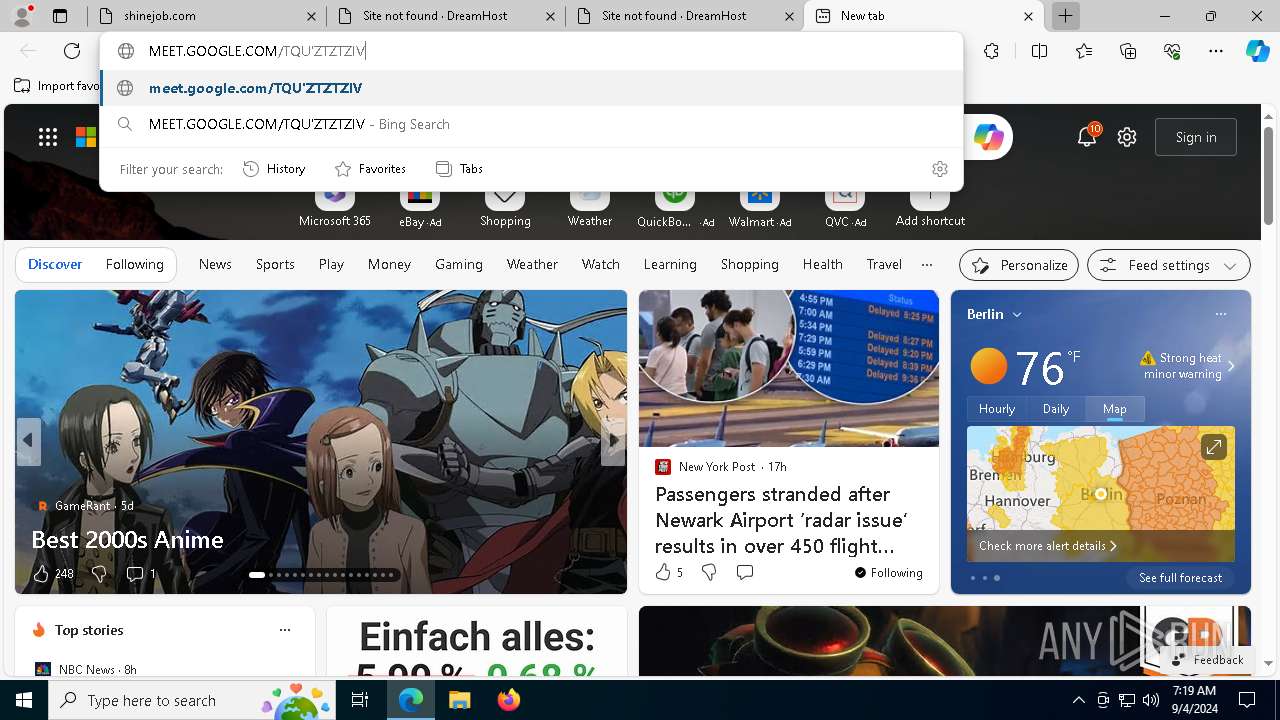Open File Explorer from the taskbar

point(459,701)
